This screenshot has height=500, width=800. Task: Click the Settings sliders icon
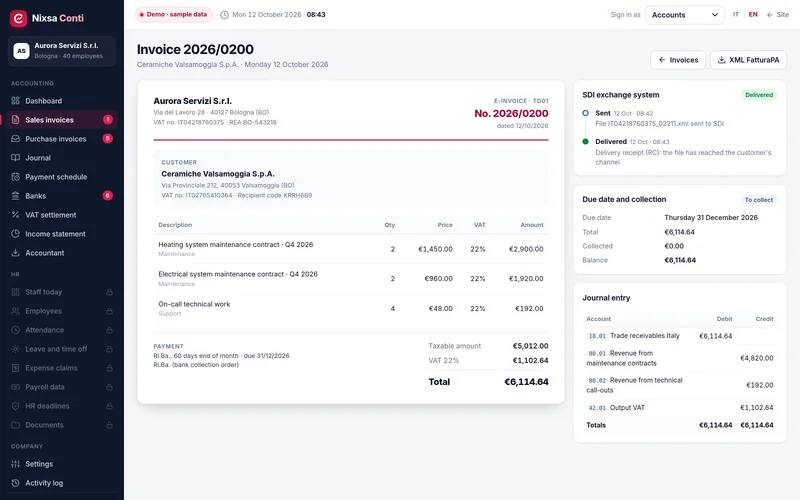pos(15,464)
